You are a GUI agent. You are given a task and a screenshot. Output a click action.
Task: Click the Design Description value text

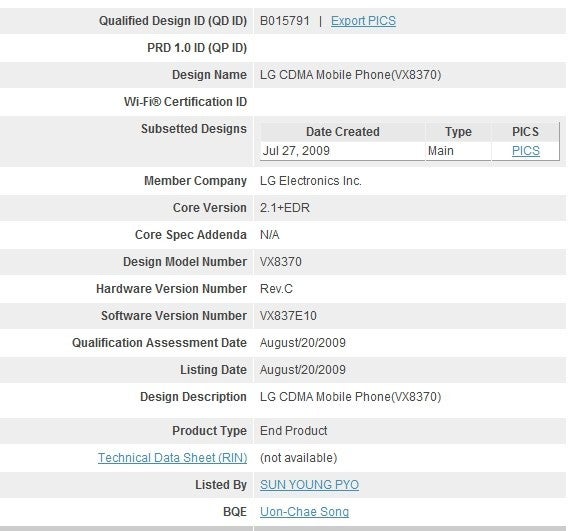click(x=351, y=397)
